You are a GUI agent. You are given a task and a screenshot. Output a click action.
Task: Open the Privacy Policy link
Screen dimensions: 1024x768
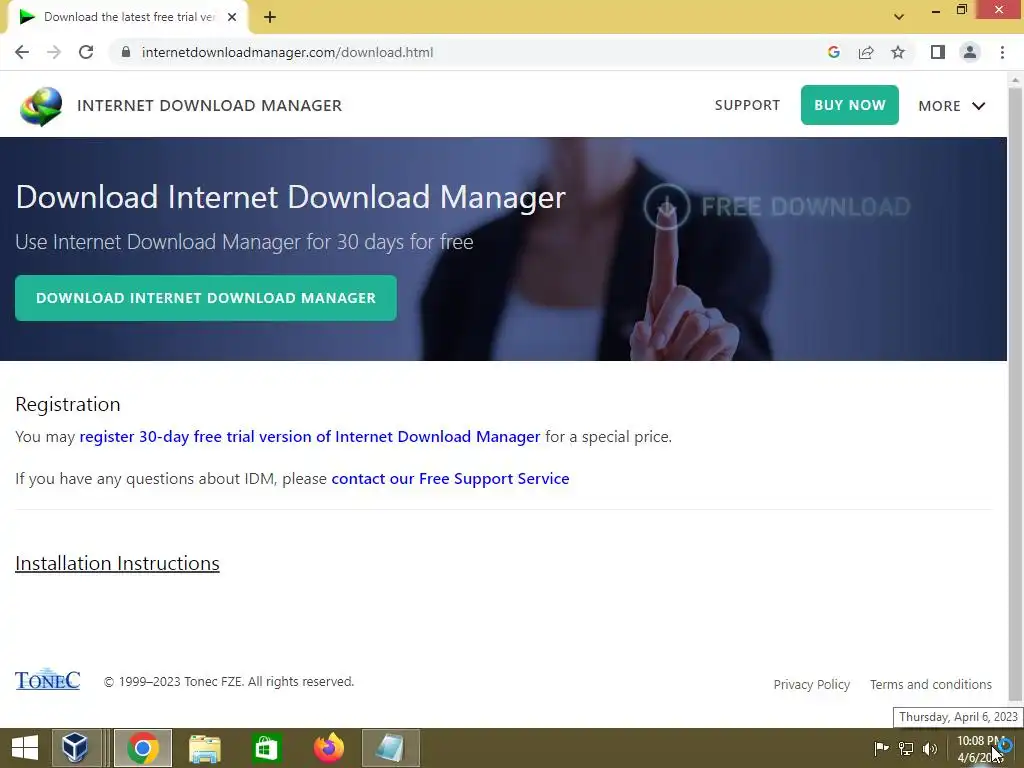click(812, 684)
